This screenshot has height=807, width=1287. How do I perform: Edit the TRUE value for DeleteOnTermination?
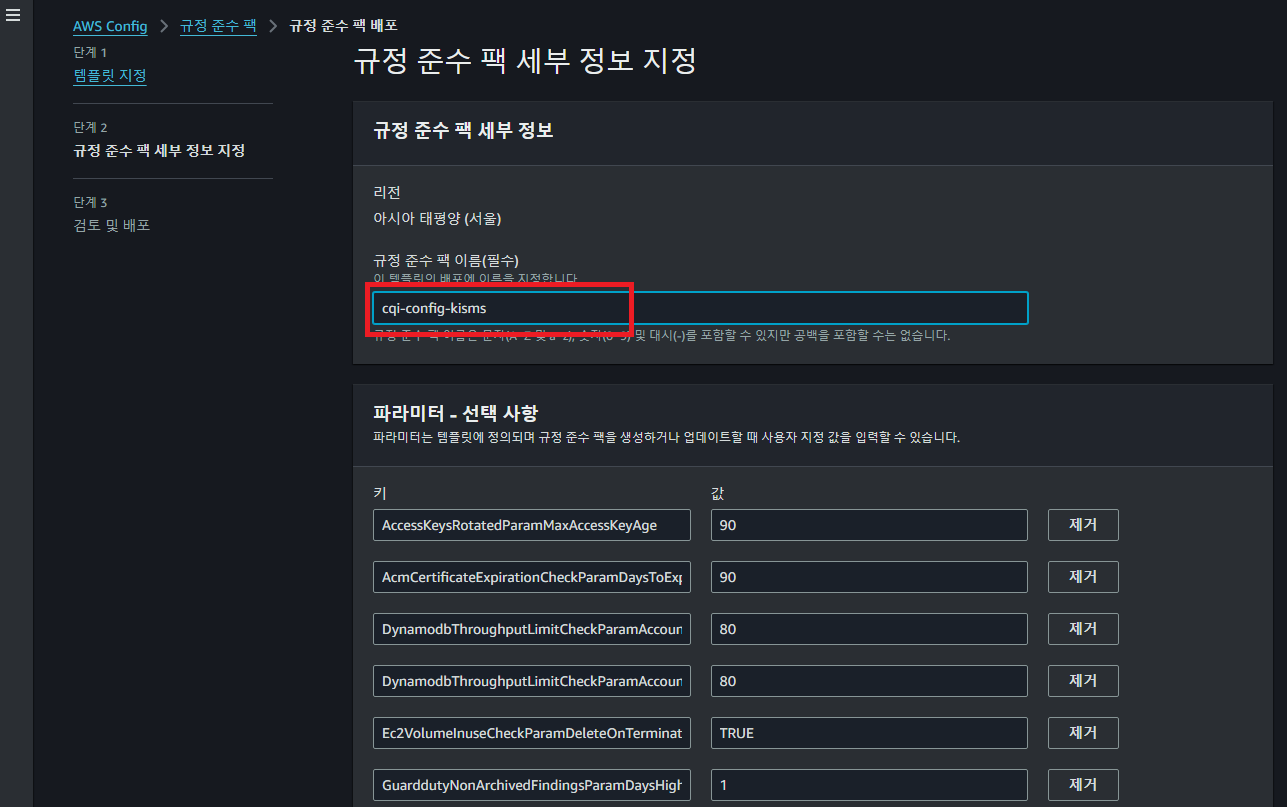pyautogui.click(x=868, y=732)
